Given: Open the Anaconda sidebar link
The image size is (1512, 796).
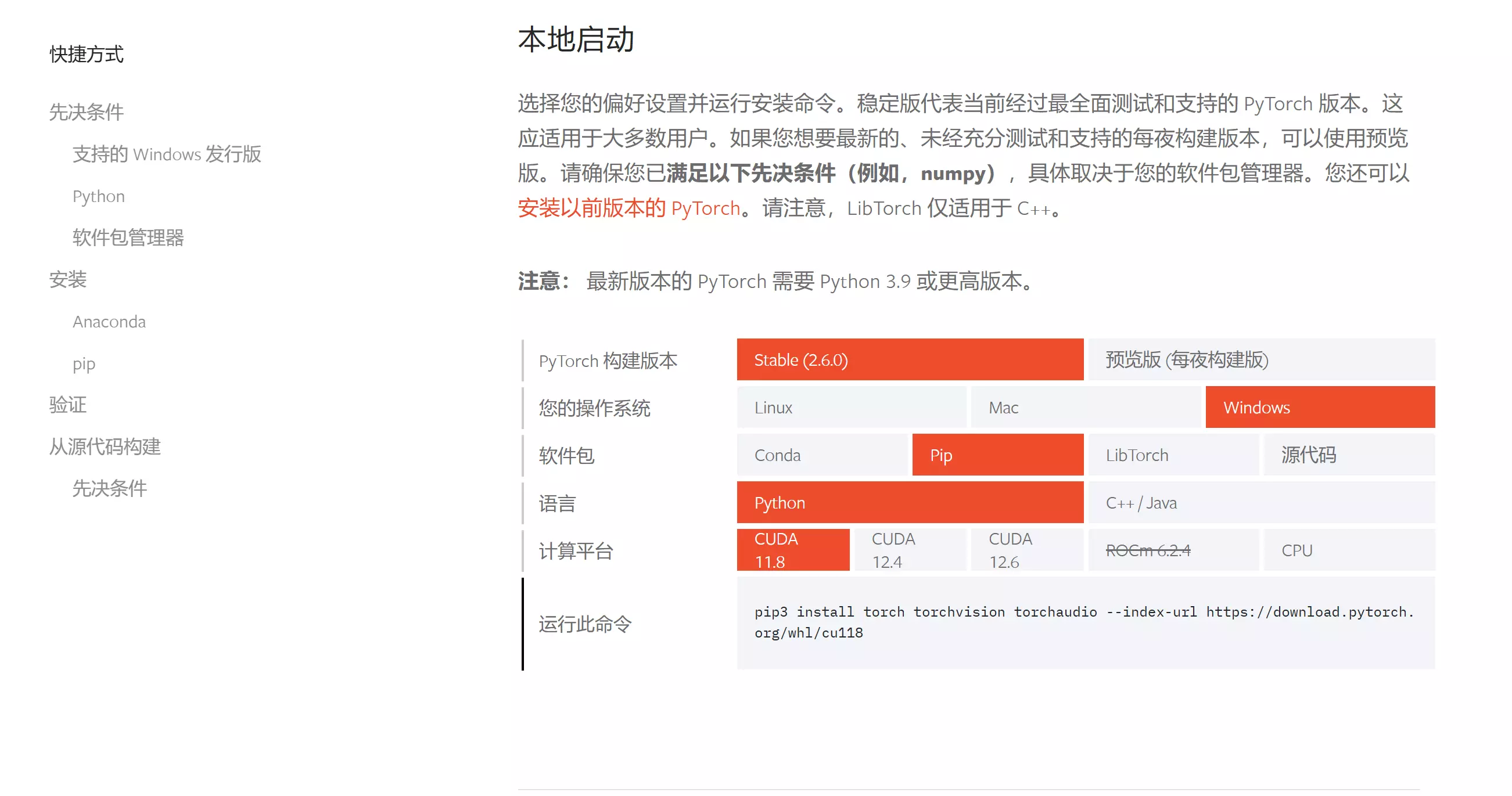Looking at the screenshot, I should pyautogui.click(x=109, y=322).
